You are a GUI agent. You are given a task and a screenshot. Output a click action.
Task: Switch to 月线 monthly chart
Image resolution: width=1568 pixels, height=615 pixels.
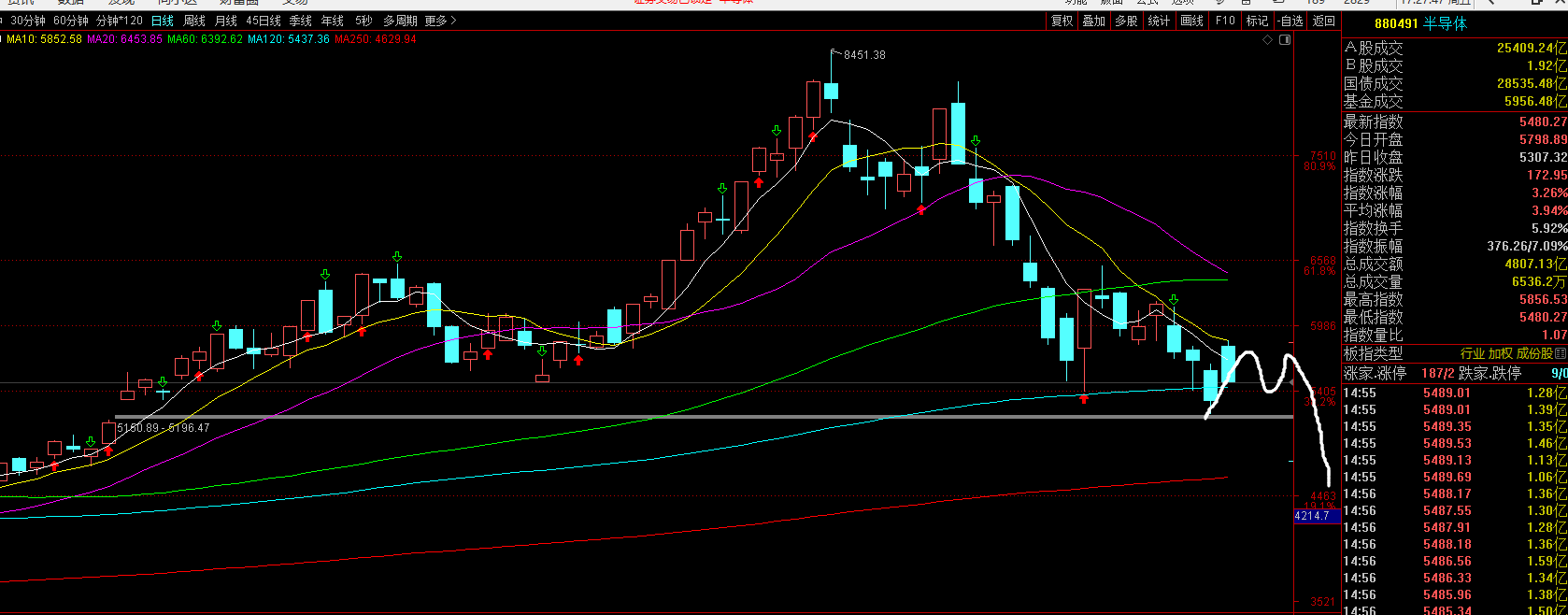coord(226,21)
